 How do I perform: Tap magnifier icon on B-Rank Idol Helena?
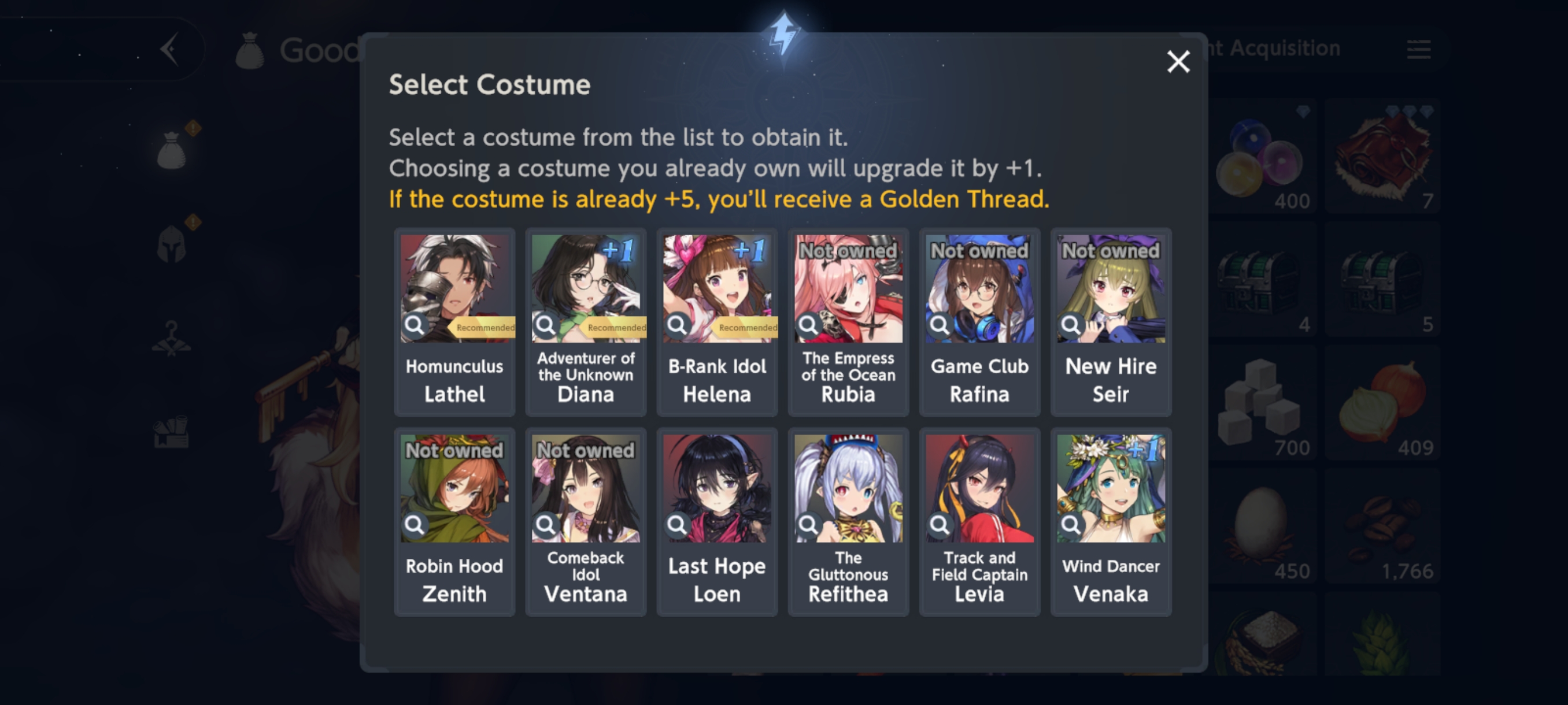tap(677, 325)
